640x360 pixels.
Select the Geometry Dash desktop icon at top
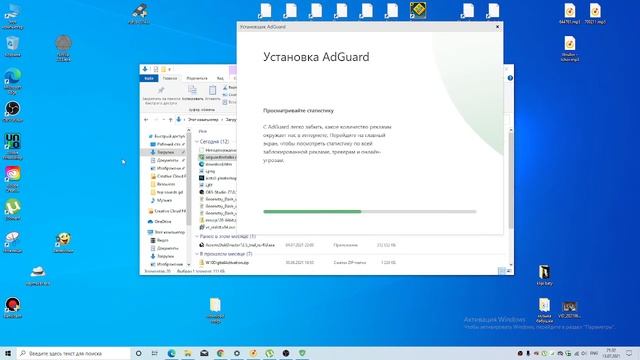(x=418, y=11)
